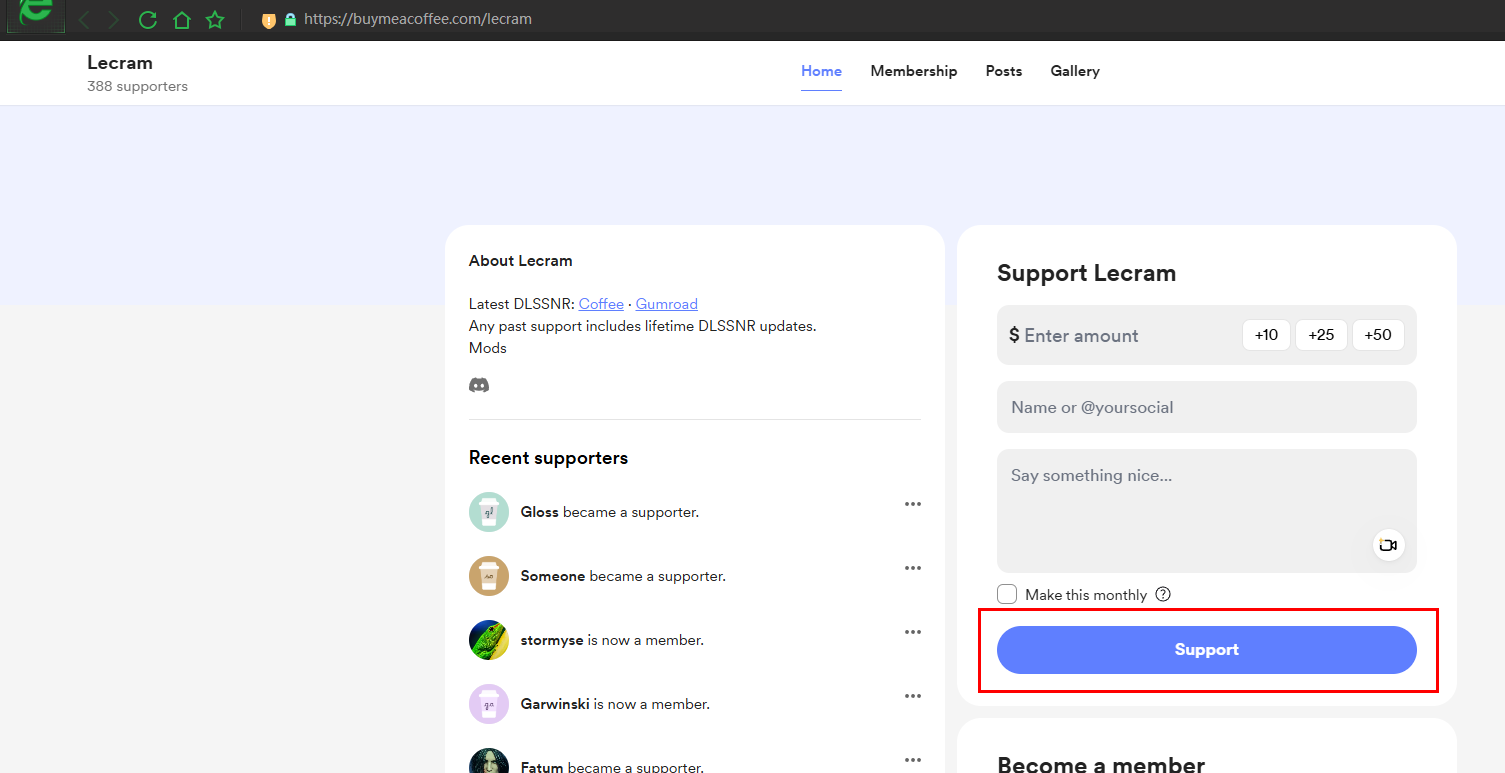Click help icon beside Make this monthly

coord(1163,594)
